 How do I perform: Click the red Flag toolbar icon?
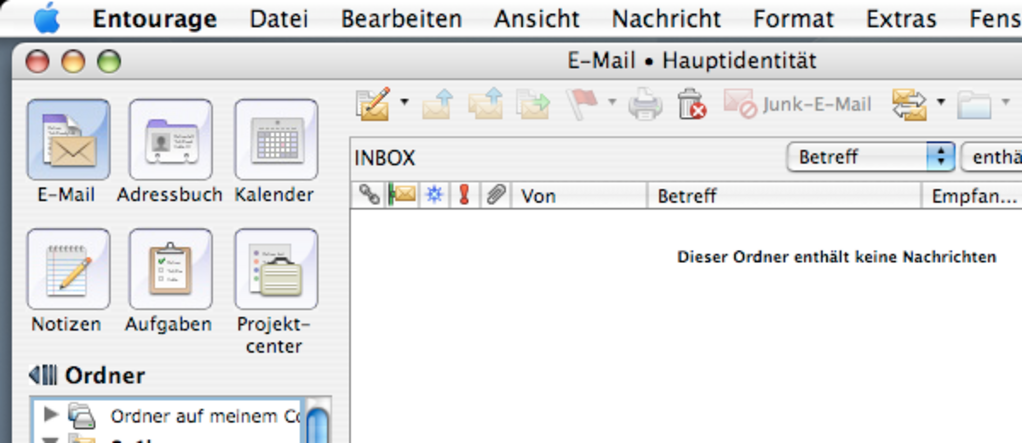(x=582, y=104)
